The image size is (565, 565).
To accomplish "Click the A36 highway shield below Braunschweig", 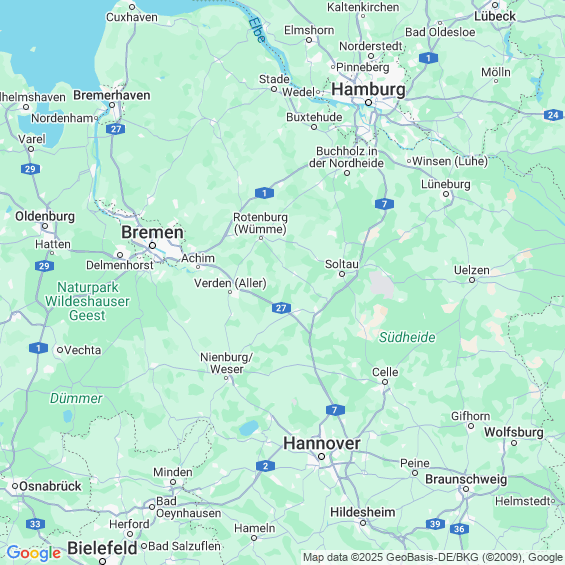I will pyautogui.click(x=459, y=529).
